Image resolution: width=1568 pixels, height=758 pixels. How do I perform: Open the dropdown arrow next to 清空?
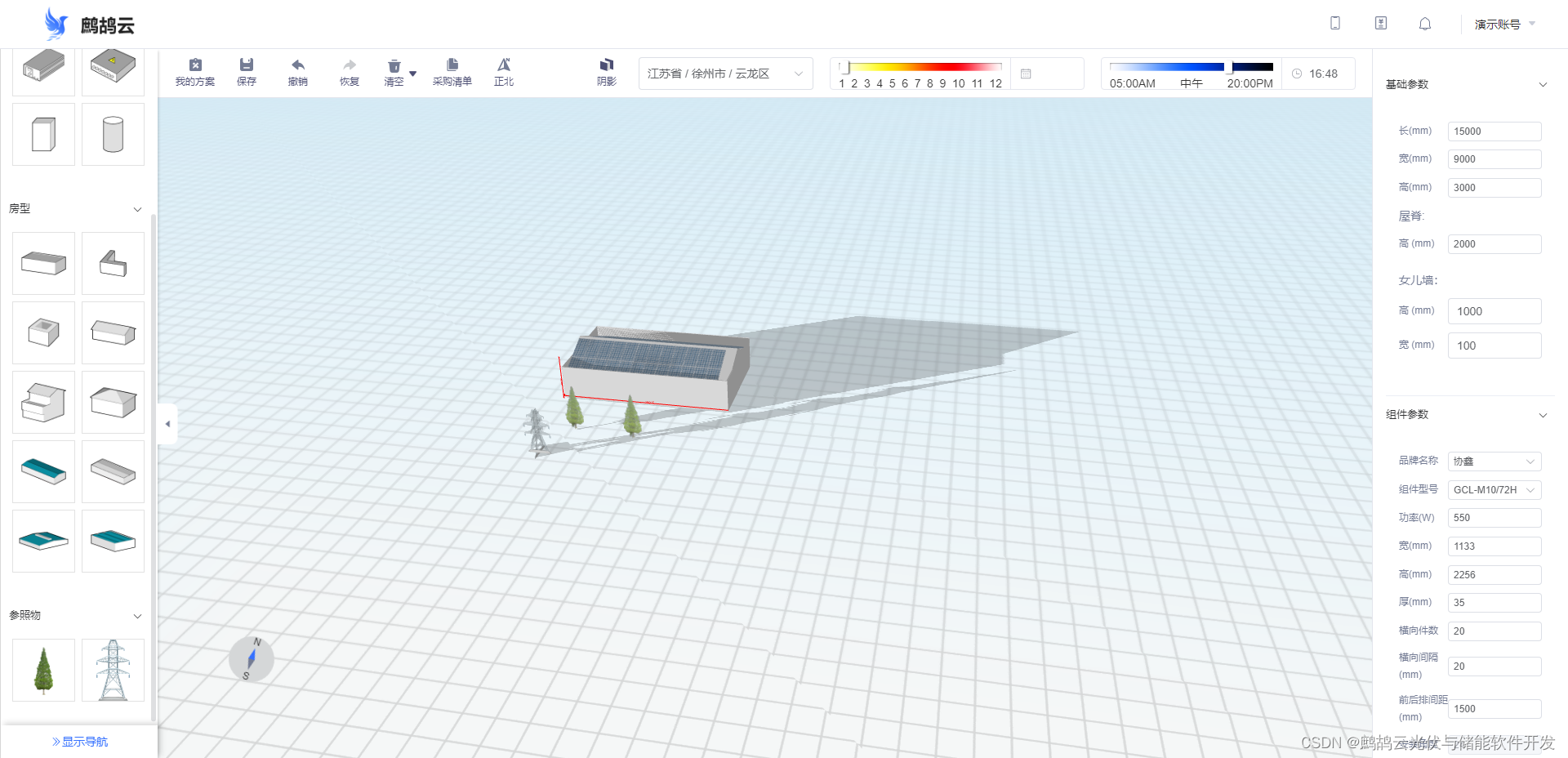click(413, 74)
